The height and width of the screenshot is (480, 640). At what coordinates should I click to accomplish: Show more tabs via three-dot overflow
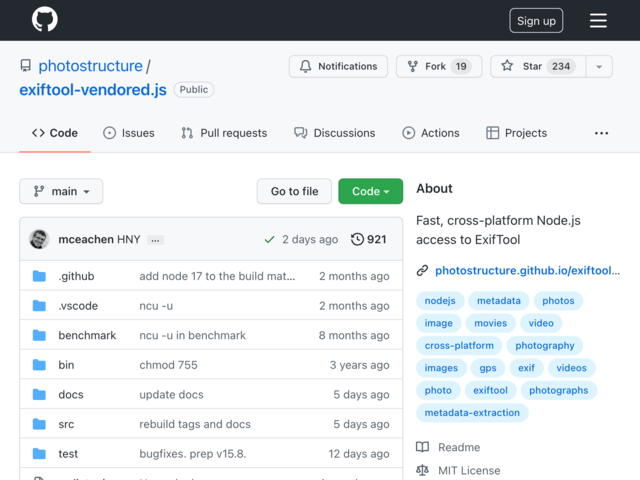tap(601, 133)
